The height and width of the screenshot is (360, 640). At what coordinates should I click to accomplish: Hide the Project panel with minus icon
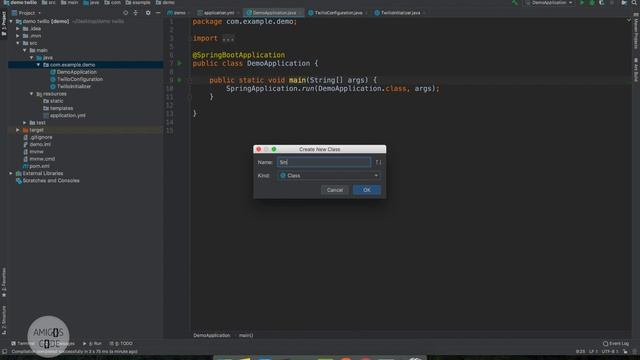[x=158, y=13]
